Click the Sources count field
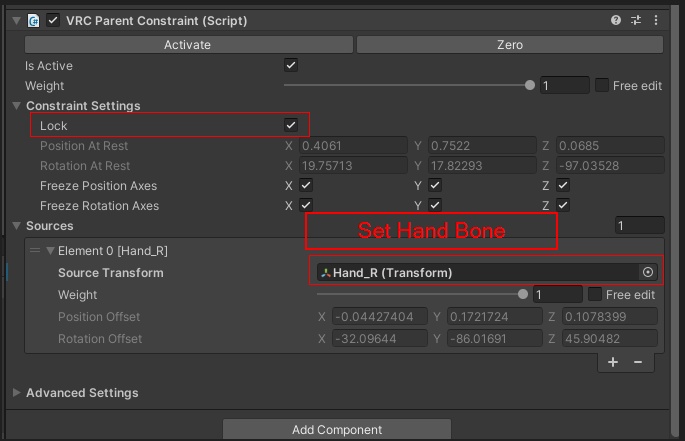Image resolution: width=685 pixels, height=441 pixels. (x=640, y=226)
